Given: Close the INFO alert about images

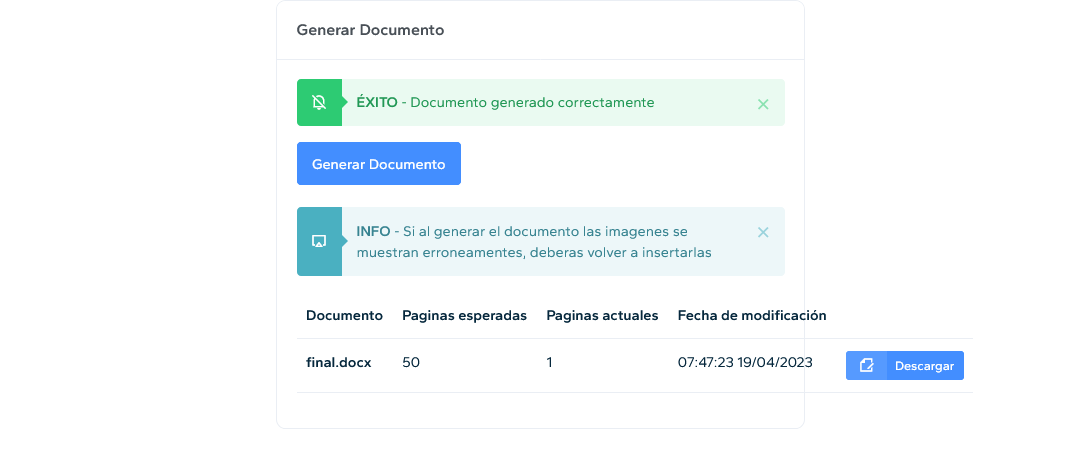Looking at the screenshot, I should (x=763, y=232).
